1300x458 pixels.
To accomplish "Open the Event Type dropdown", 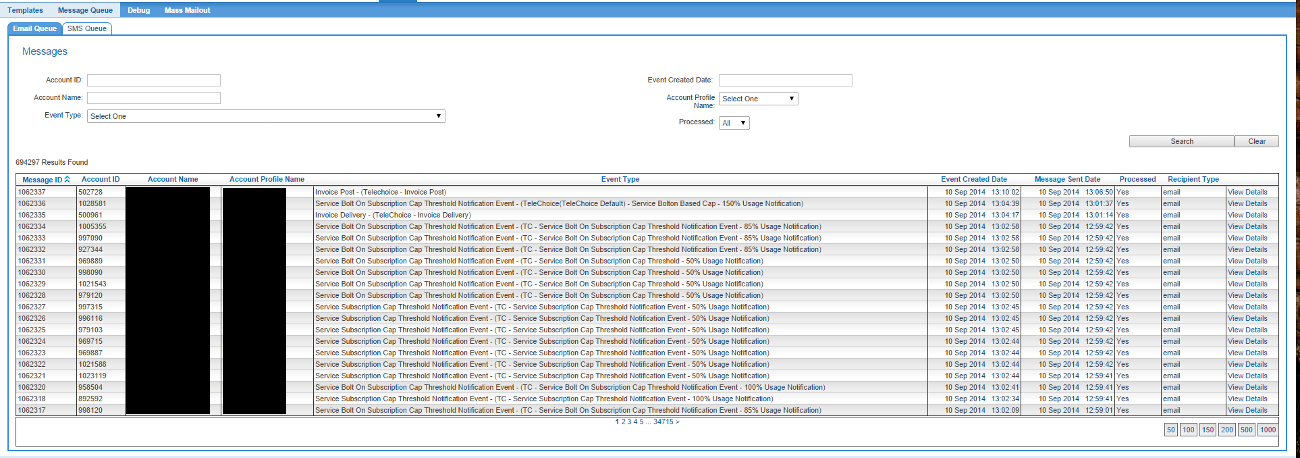I will pos(266,116).
